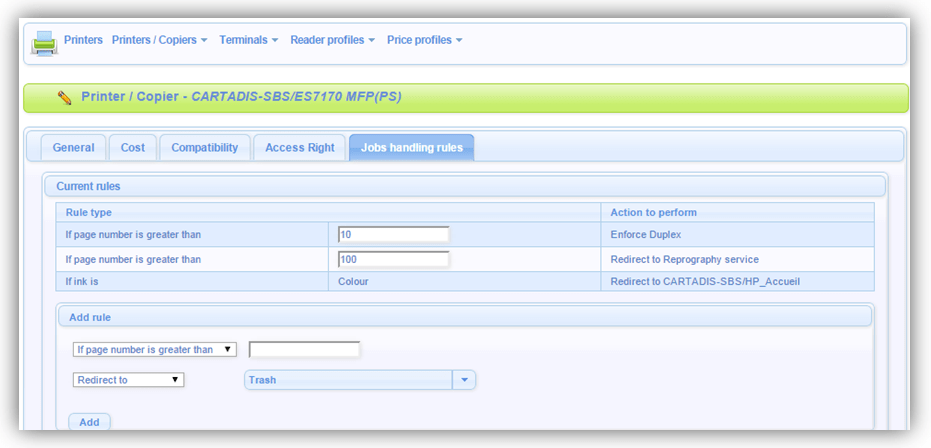Click the Add button
931x448 pixels.
pos(89,422)
